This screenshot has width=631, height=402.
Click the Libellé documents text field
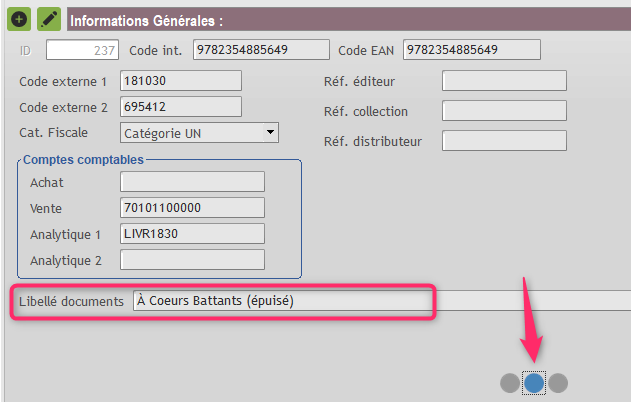click(382, 301)
